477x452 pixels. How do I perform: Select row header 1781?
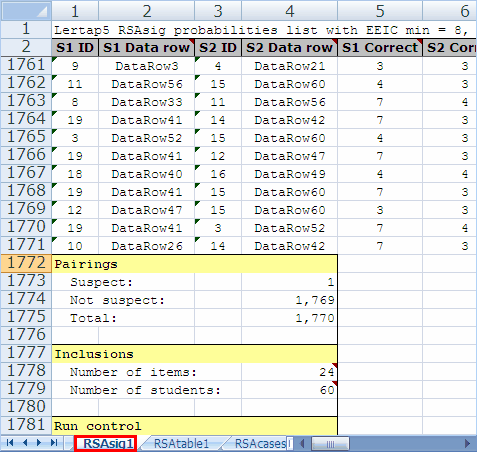pos(26,425)
